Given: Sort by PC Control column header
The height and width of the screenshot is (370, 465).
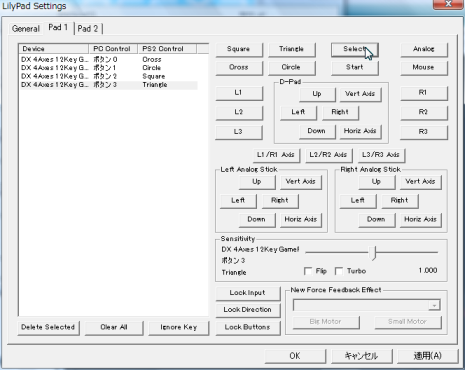Looking at the screenshot, I should coord(113,49).
